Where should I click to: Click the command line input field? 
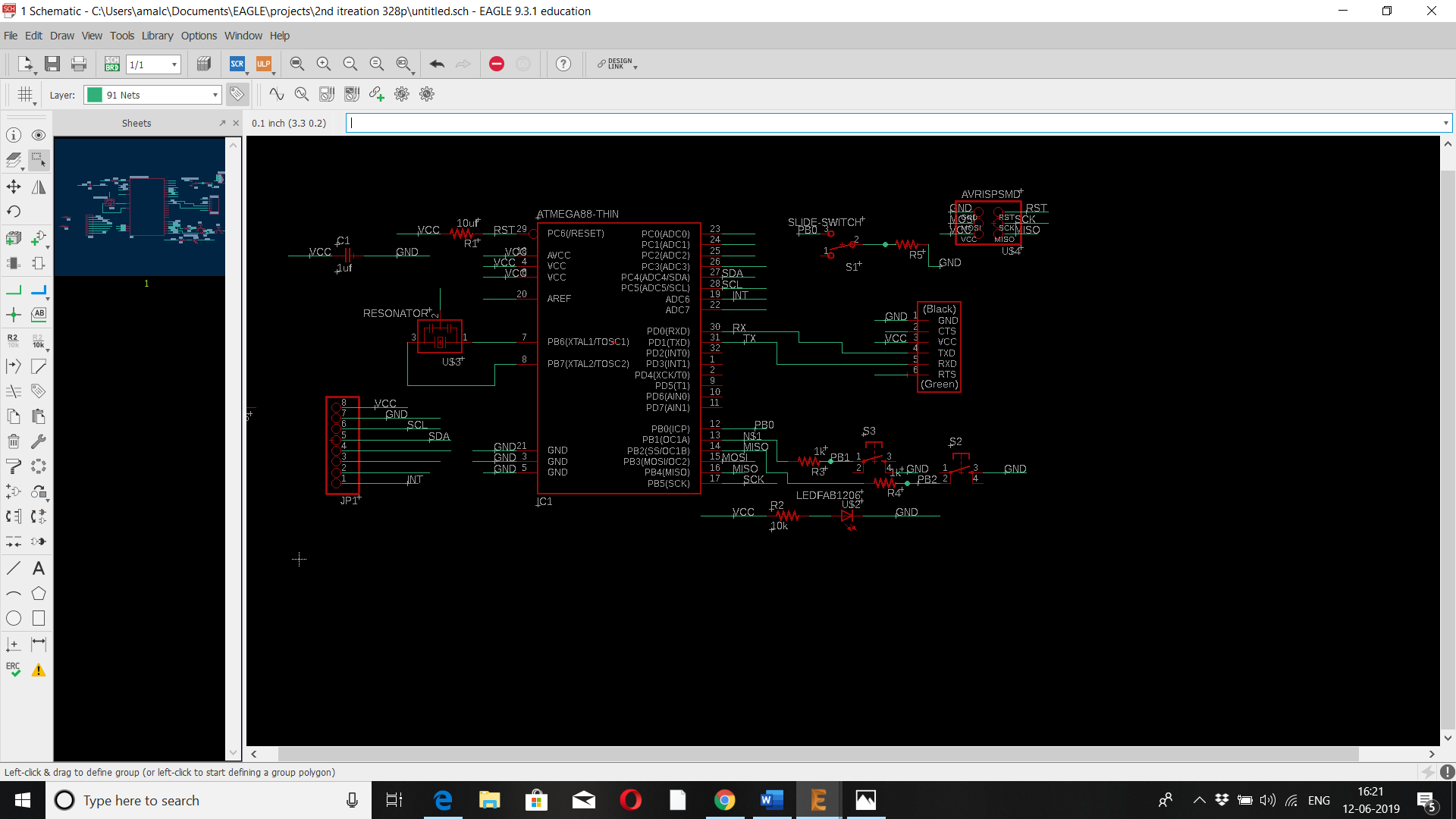[895, 123]
